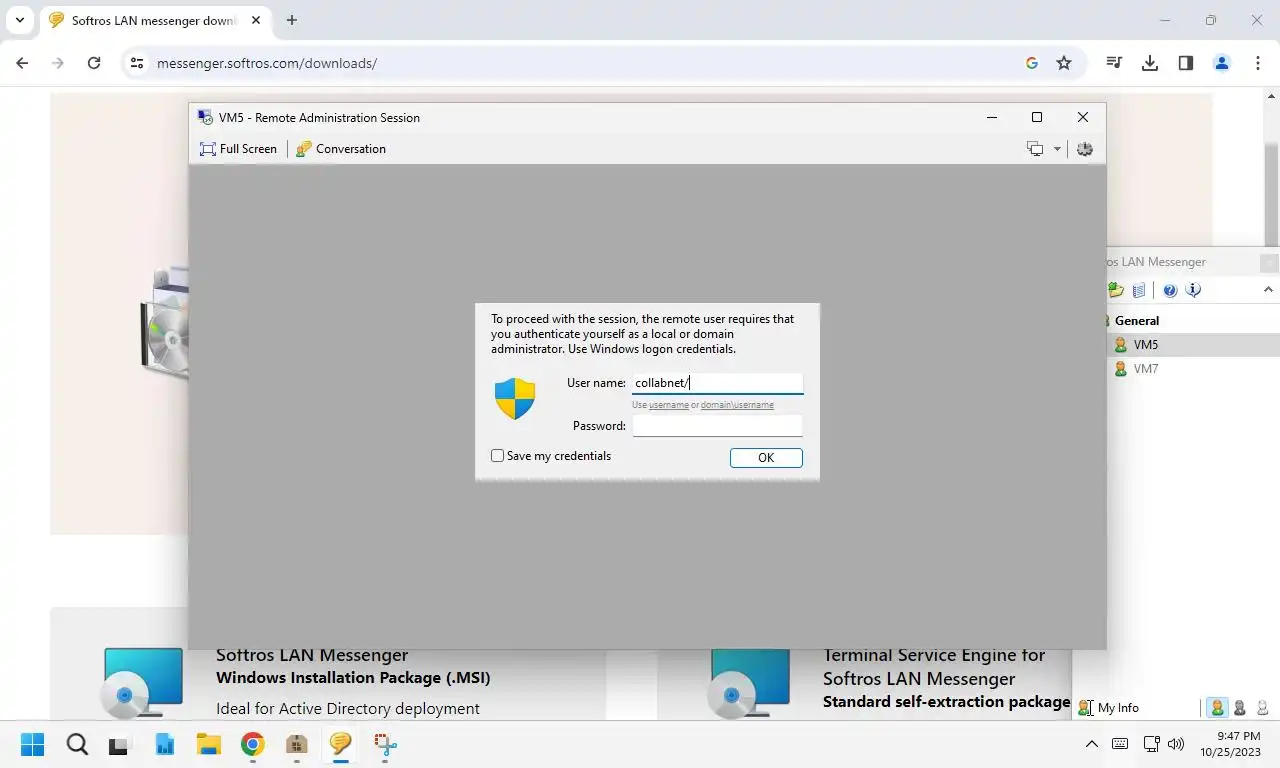The image size is (1280, 768).
Task: Collapse the LAN Messenger toolbar chevron
Action: (x=1268, y=290)
